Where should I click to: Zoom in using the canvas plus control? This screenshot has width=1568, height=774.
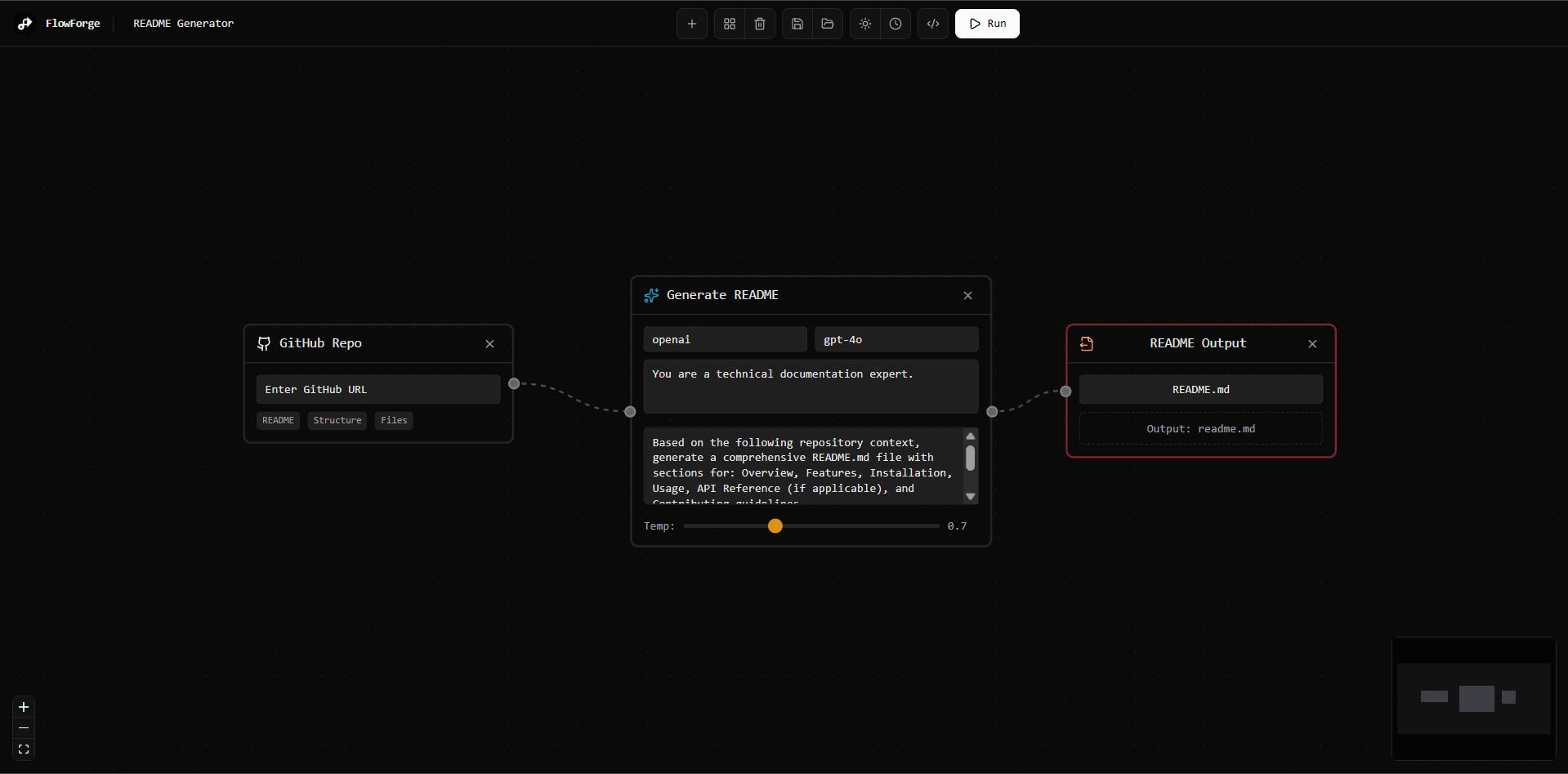click(23, 706)
